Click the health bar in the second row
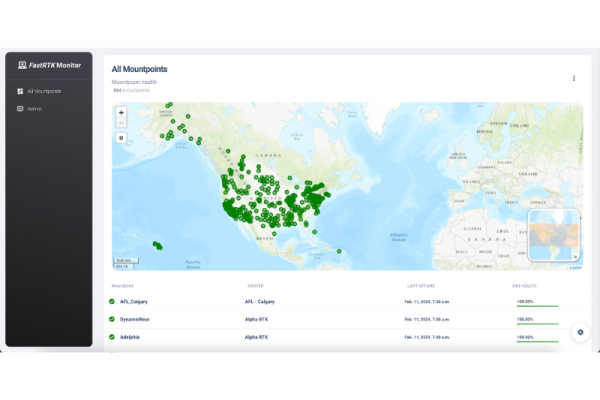This screenshot has height=400, width=600. (537, 324)
